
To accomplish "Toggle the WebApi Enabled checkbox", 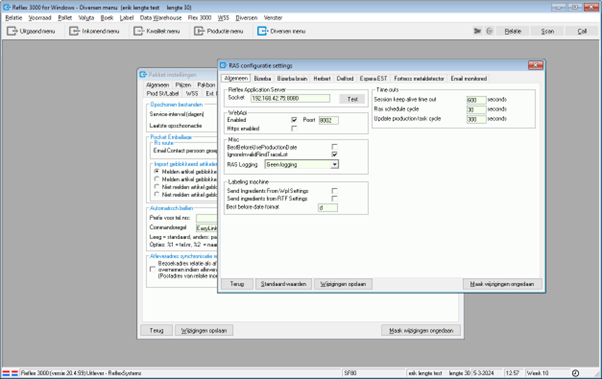I will pos(294,120).
